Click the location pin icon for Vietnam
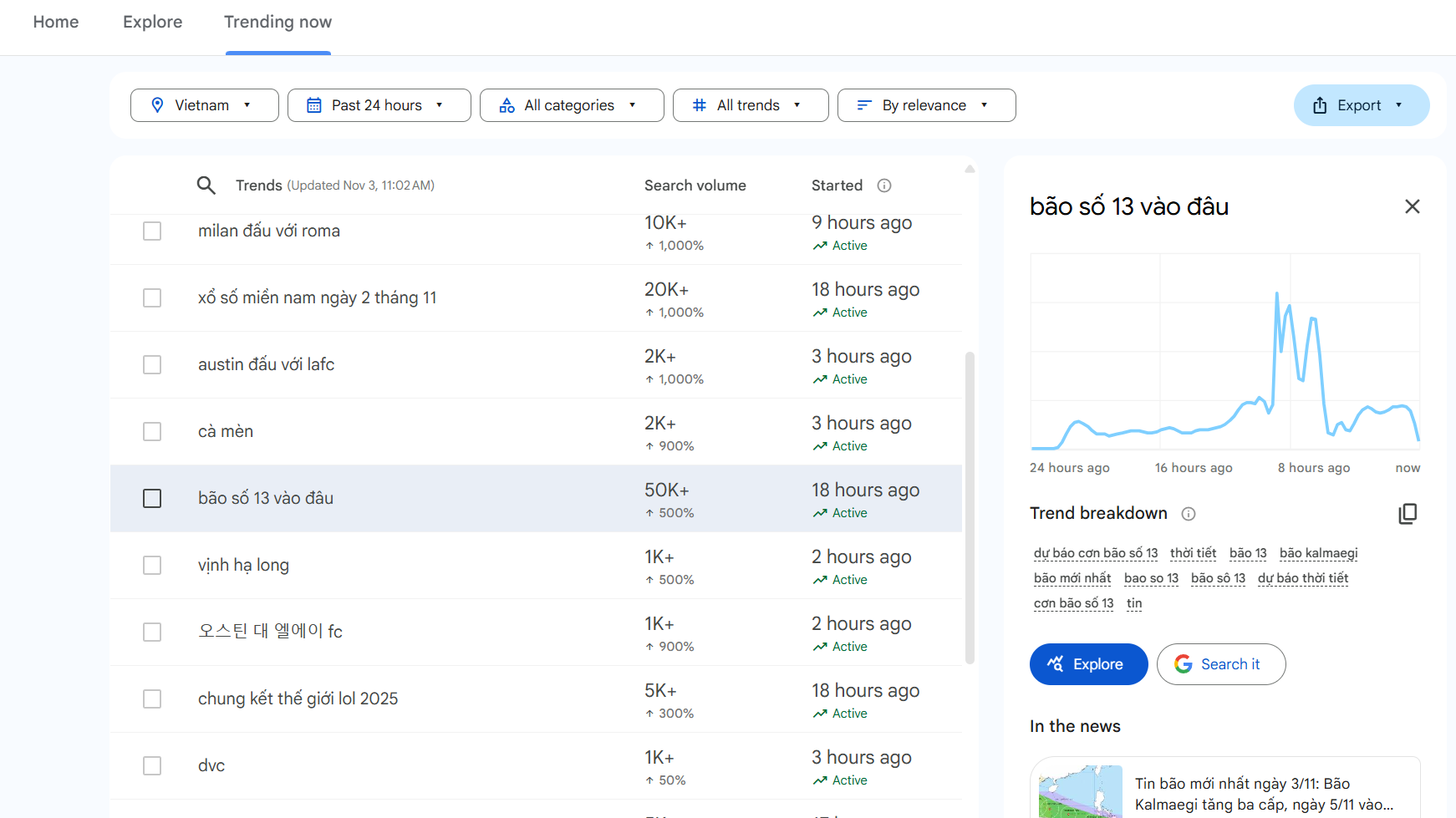This screenshot has width=1456, height=818. [157, 105]
